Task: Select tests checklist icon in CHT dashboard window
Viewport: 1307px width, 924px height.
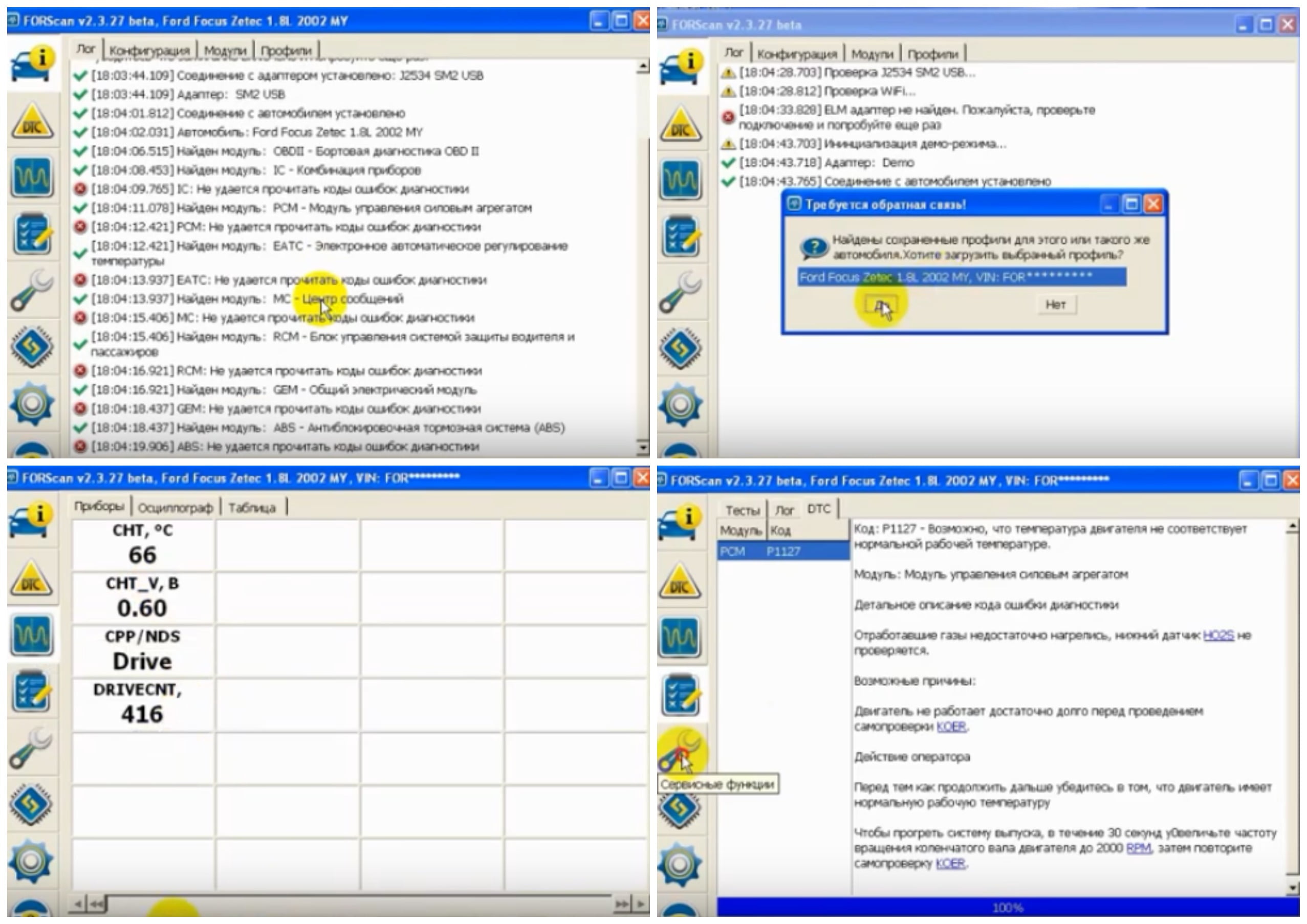Action: (x=32, y=691)
